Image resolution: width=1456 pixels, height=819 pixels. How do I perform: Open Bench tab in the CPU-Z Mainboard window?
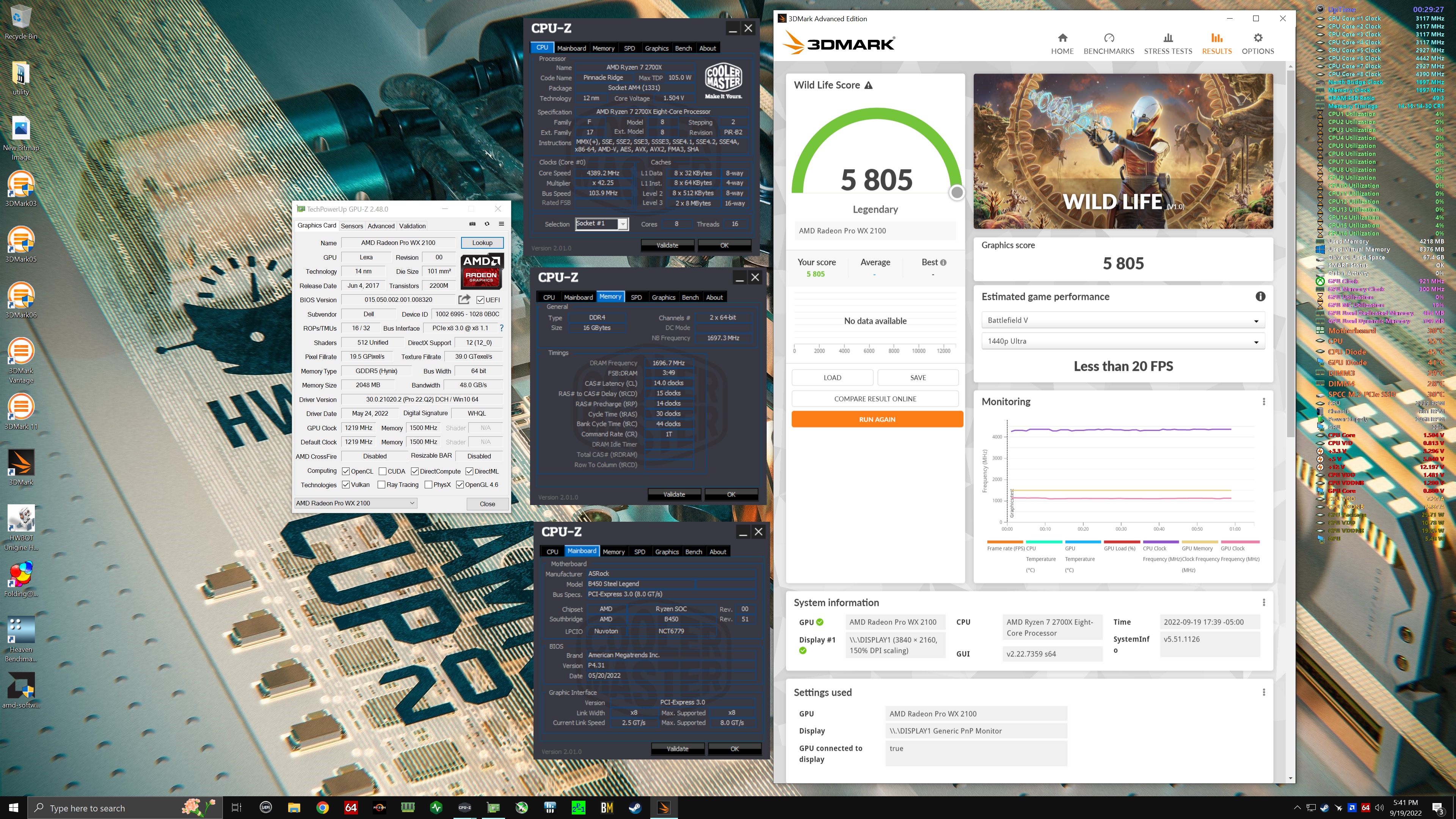(x=693, y=552)
